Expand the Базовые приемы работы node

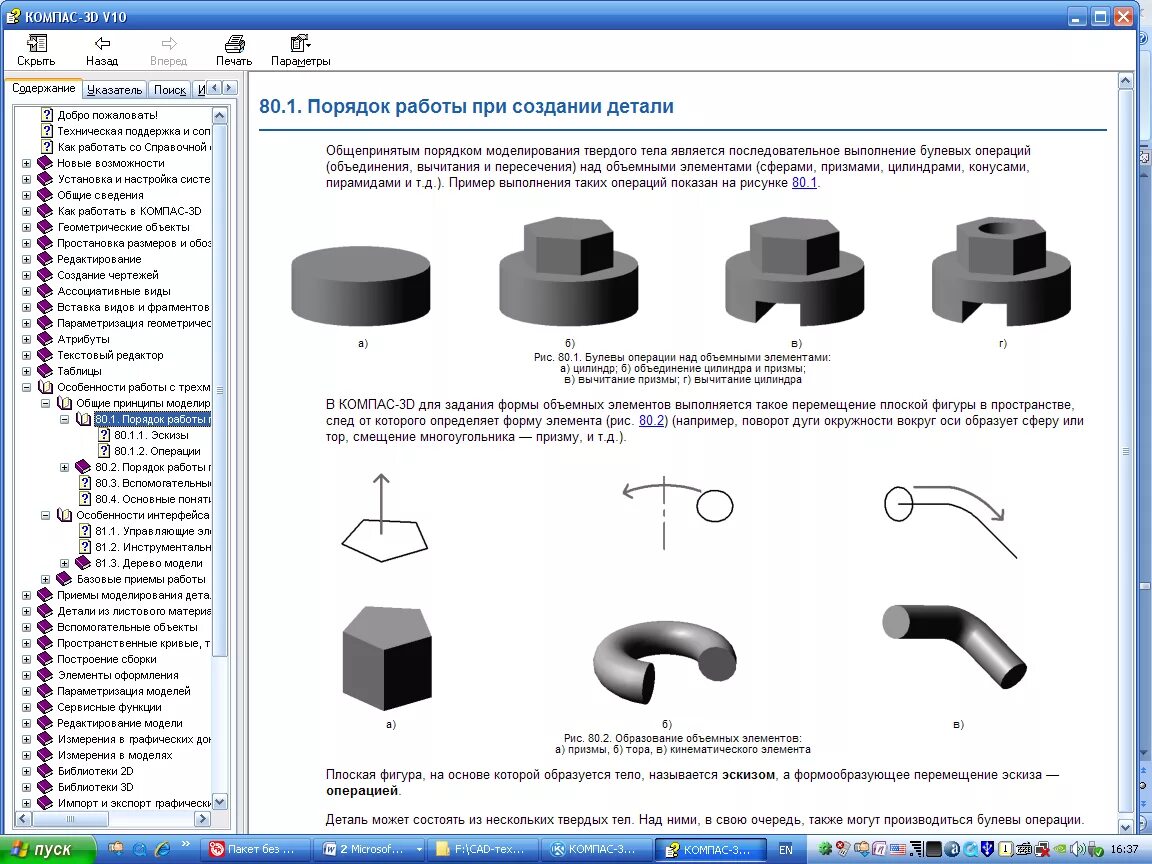[x=46, y=579]
